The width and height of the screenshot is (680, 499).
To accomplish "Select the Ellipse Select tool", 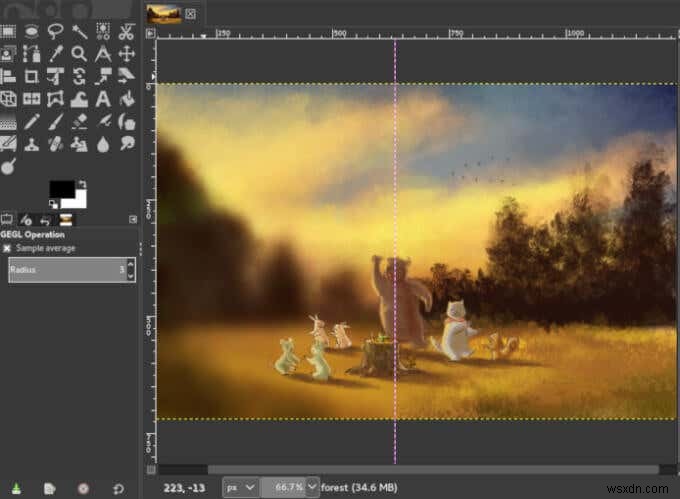I will 31,32.
